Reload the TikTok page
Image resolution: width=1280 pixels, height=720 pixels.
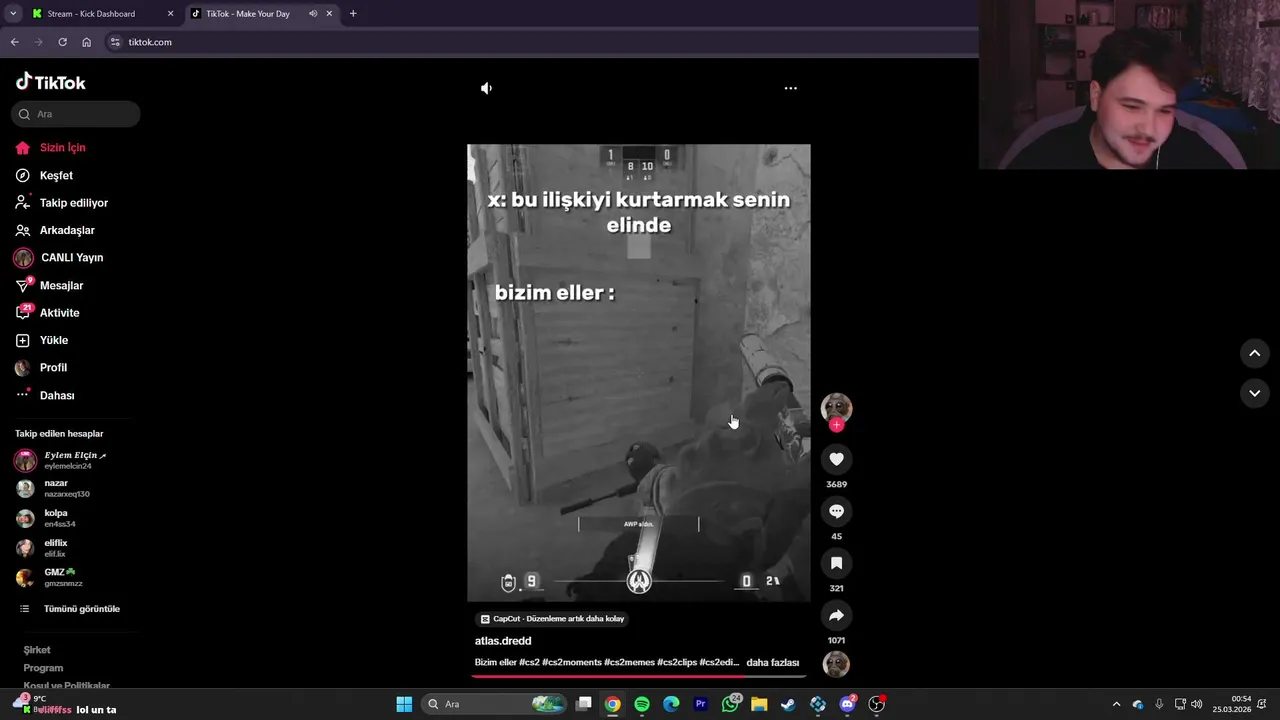pos(62,42)
